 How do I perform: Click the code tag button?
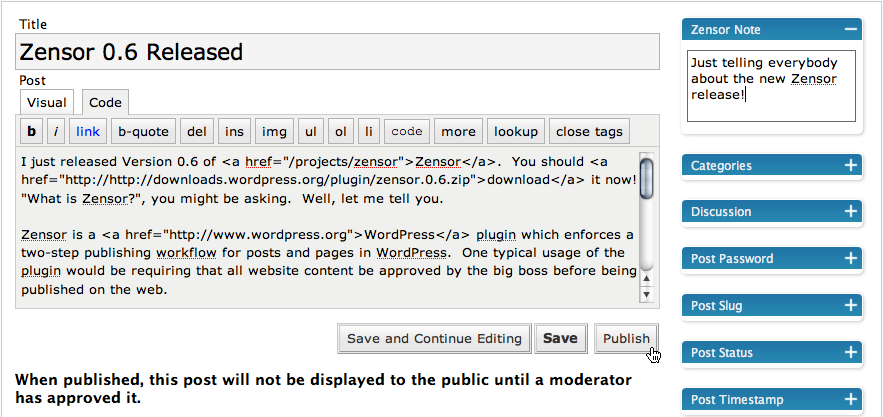(x=407, y=131)
